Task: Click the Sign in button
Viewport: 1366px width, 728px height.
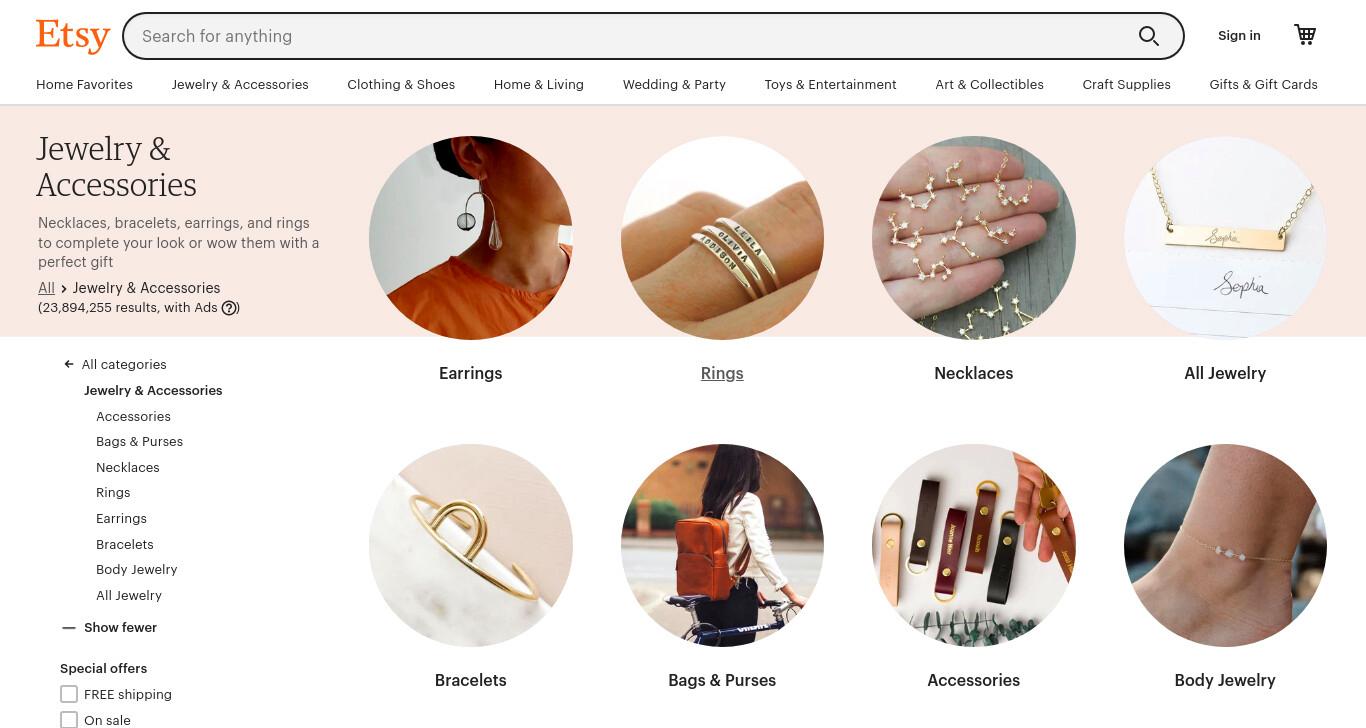Action: [1239, 36]
